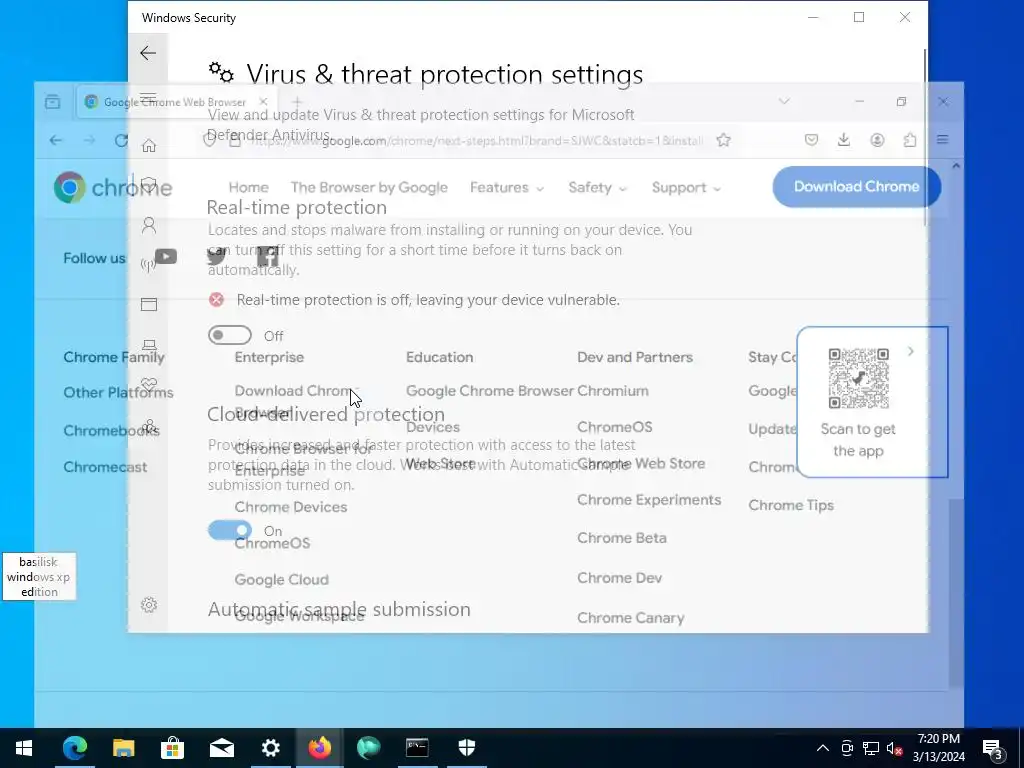Turn off Cloud-delivered protection toggle
The height and width of the screenshot is (768, 1024).
(229, 530)
